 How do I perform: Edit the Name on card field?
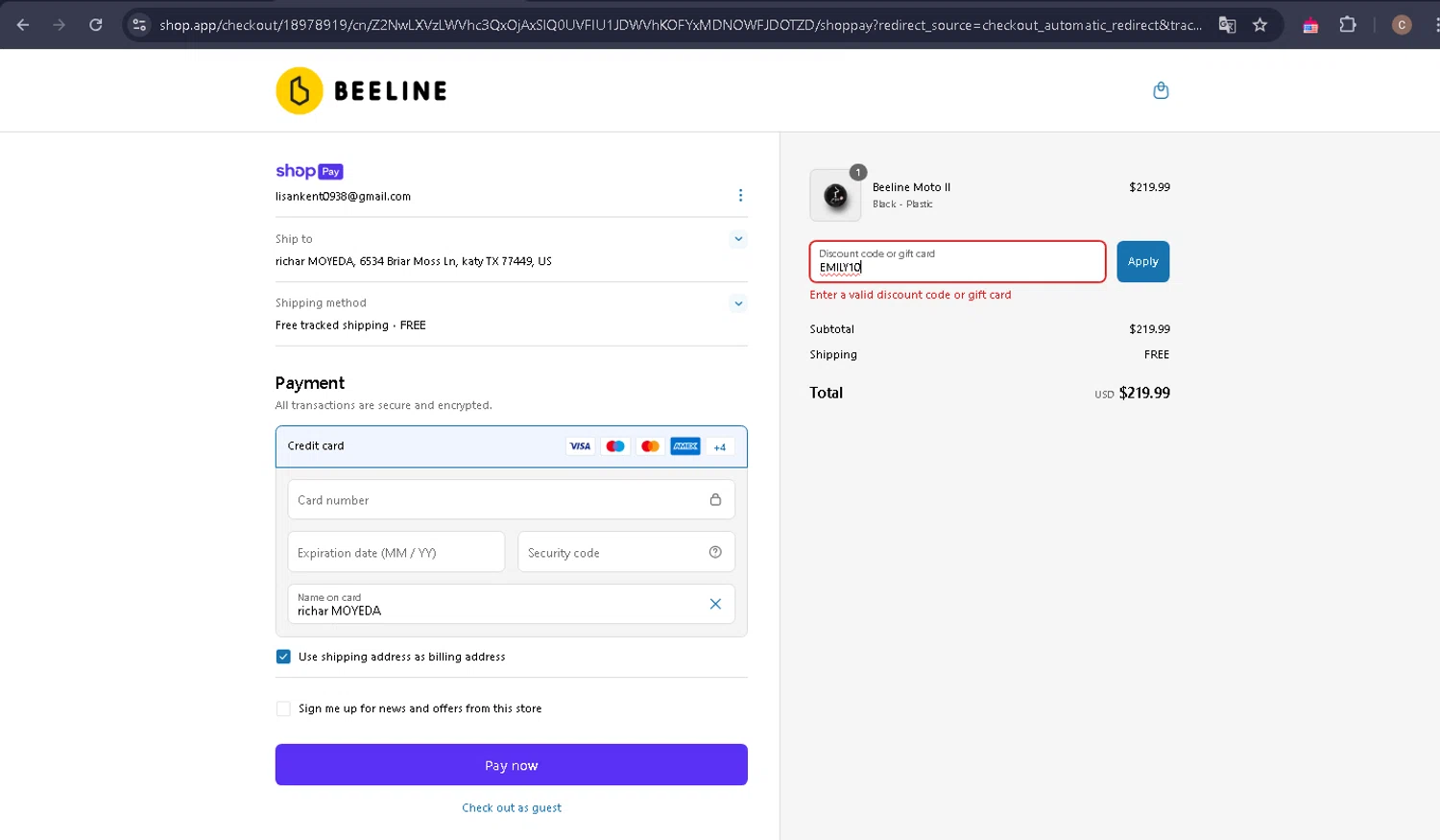tap(512, 604)
